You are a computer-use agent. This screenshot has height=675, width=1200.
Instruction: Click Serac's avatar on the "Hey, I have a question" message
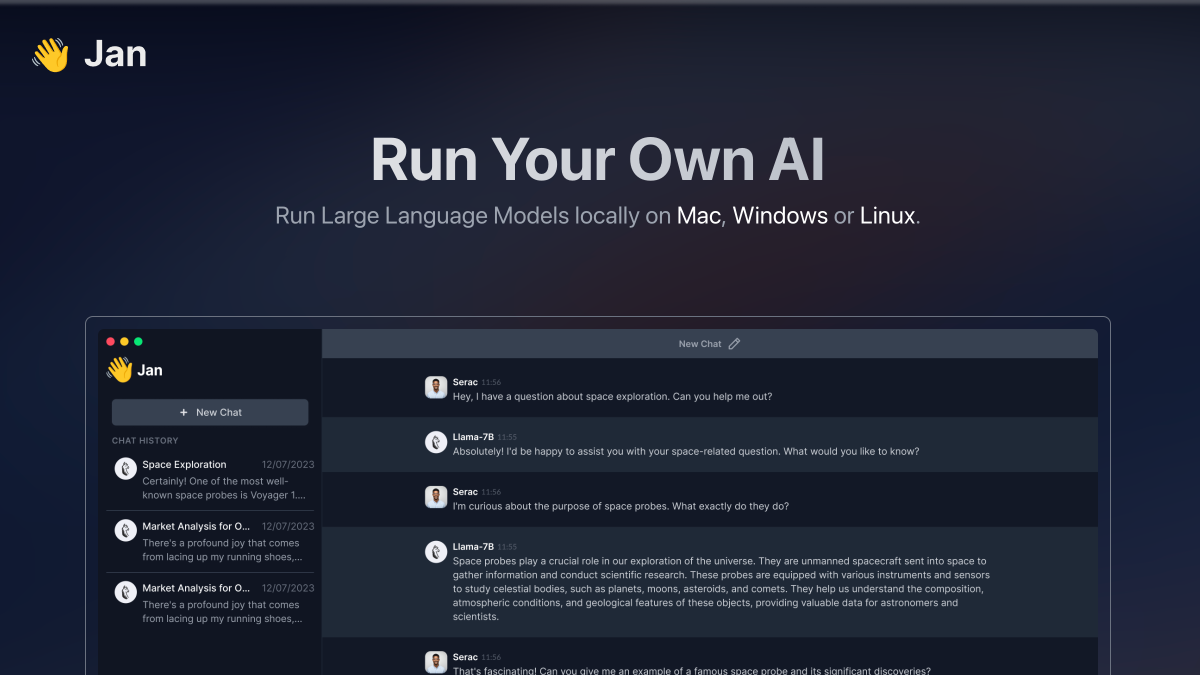pyautogui.click(x=436, y=388)
